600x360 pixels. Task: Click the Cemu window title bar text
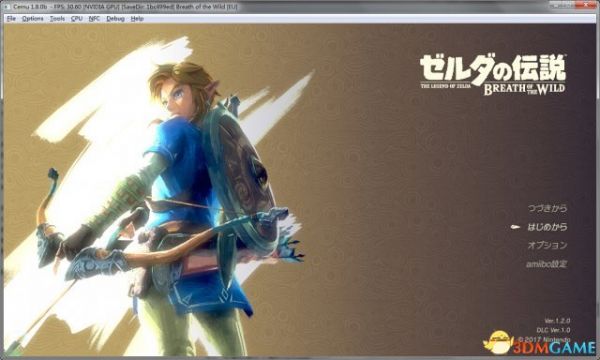pos(125,7)
